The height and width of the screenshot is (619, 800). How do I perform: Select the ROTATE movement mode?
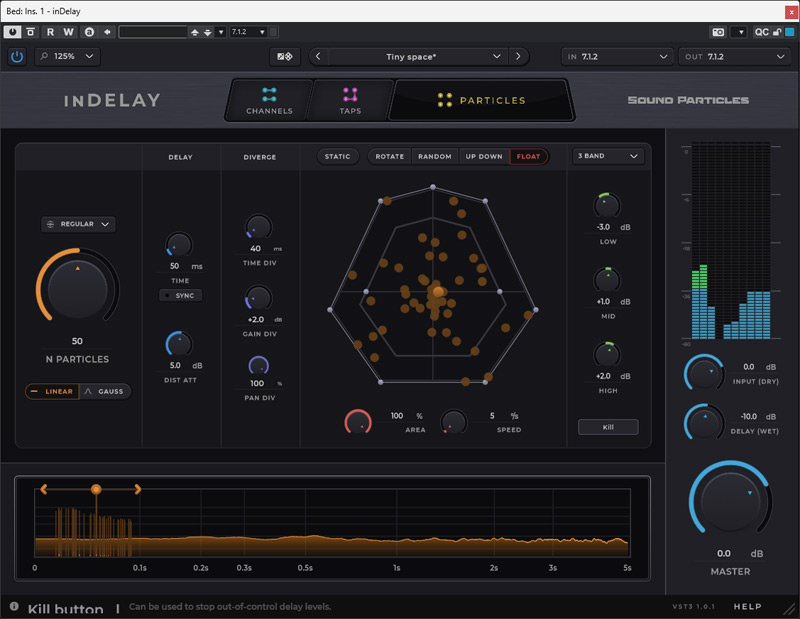point(389,156)
